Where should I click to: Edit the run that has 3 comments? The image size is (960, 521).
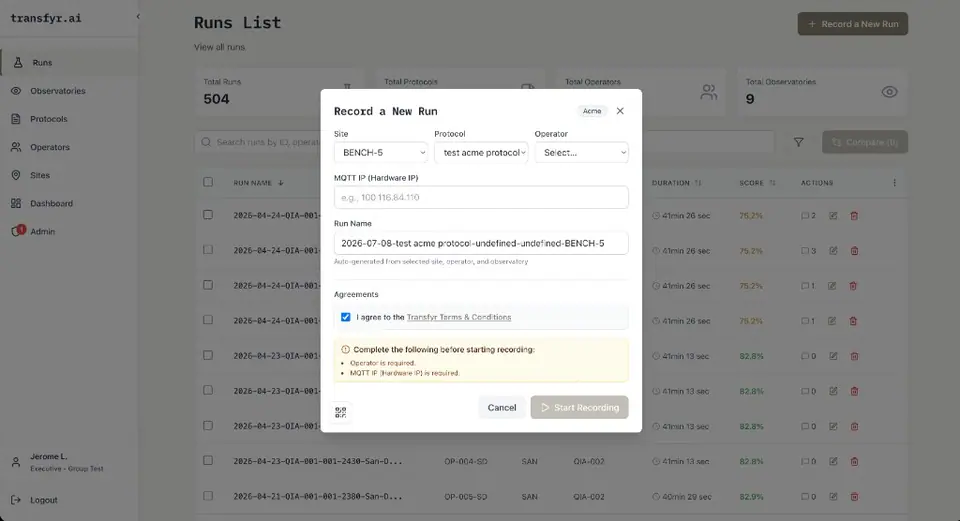pyautogui.click(x=833, y=250)
